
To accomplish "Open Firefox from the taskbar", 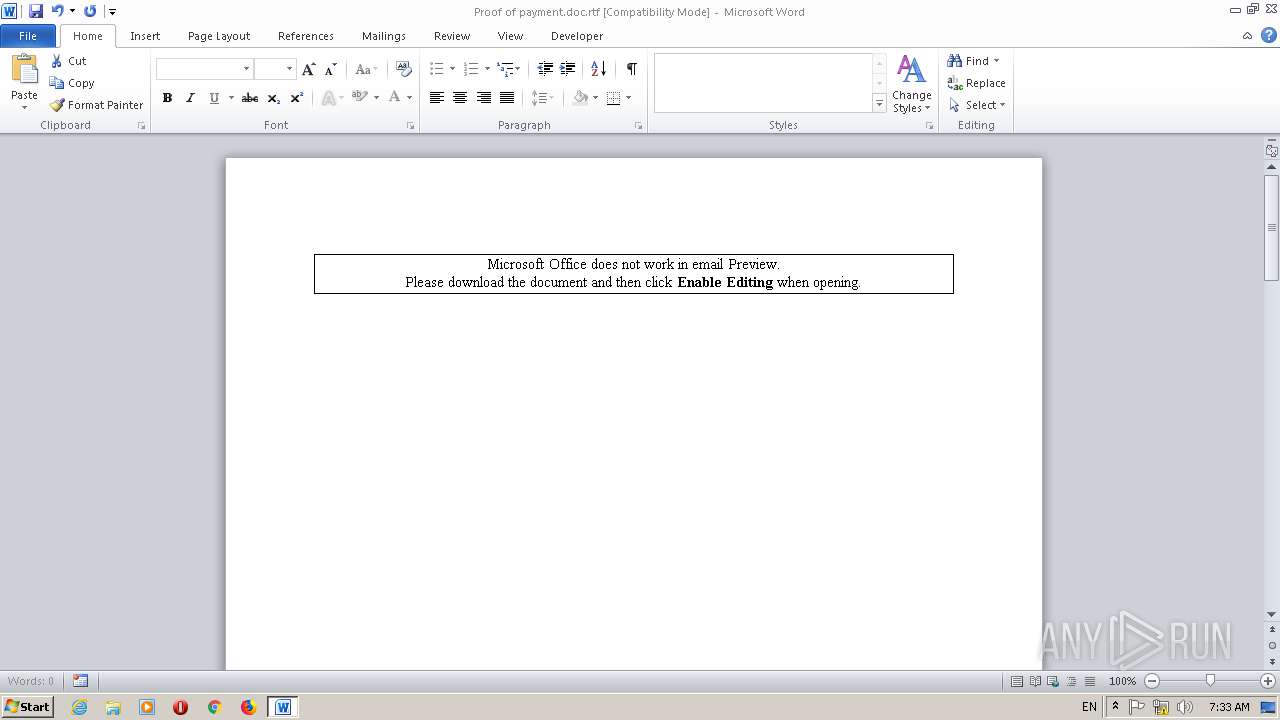I will click(248, 707).
